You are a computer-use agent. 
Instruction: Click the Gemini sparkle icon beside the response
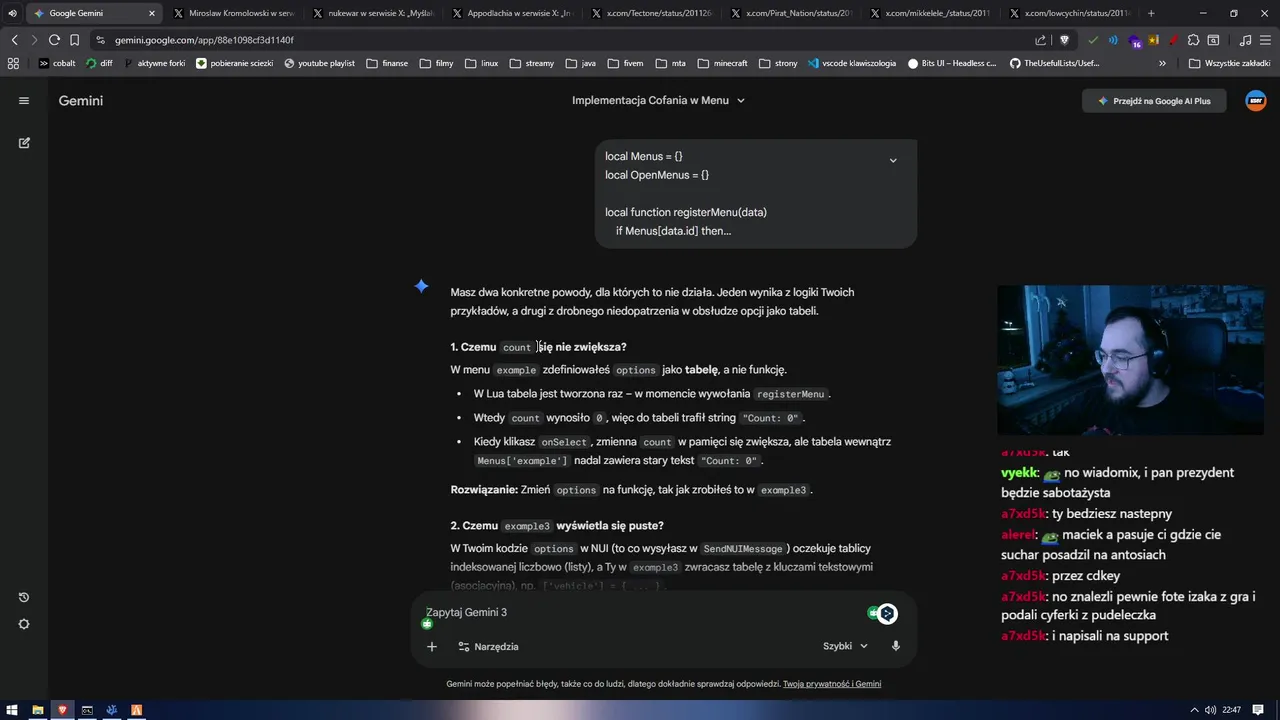coord(422,287)
